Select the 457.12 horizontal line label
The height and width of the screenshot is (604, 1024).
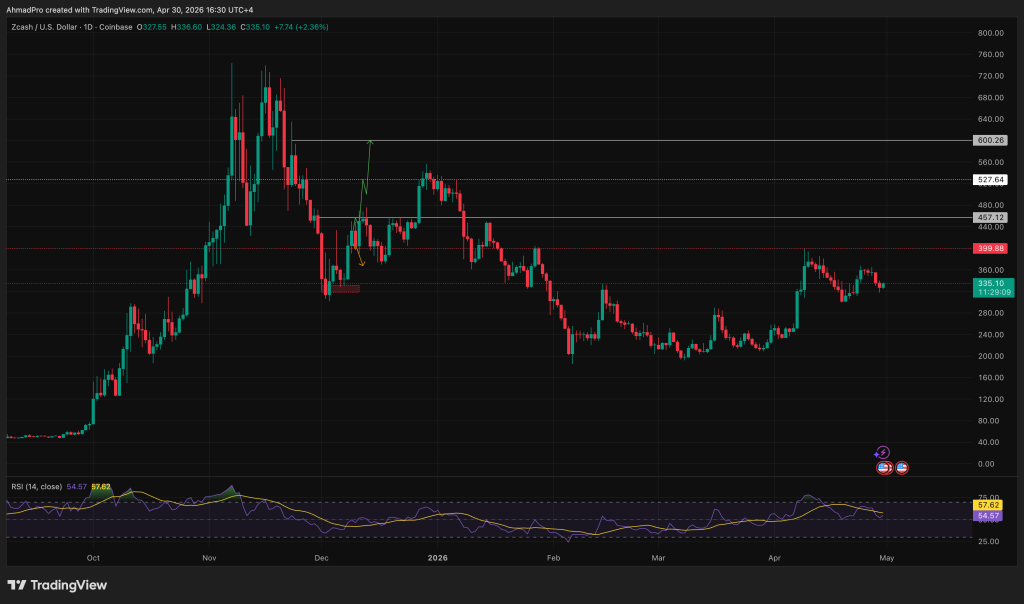(989, 217)
